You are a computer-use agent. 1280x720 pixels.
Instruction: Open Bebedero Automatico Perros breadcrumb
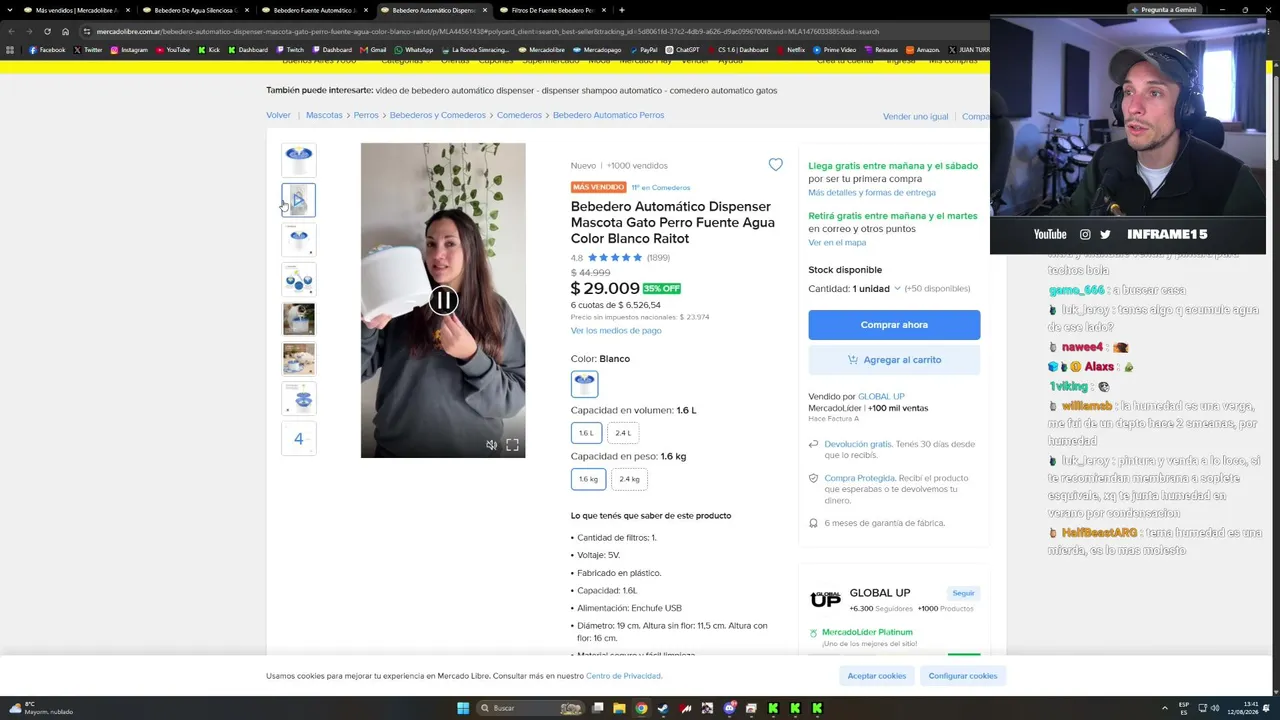pyautogui.click(x=608, y=115)
